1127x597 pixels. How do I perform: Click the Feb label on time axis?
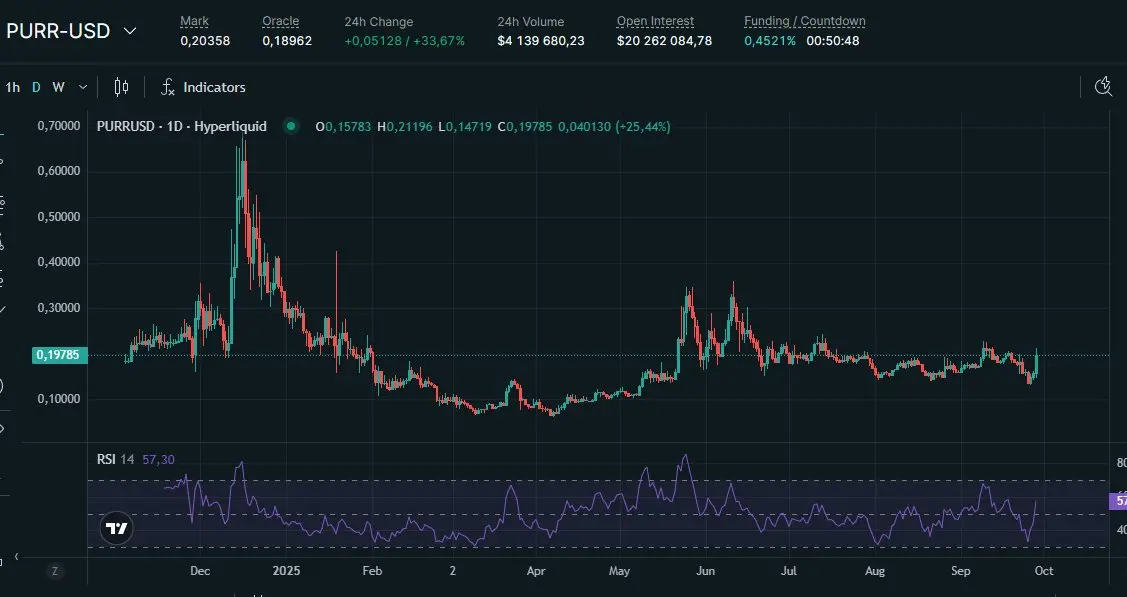click(372, 571)
